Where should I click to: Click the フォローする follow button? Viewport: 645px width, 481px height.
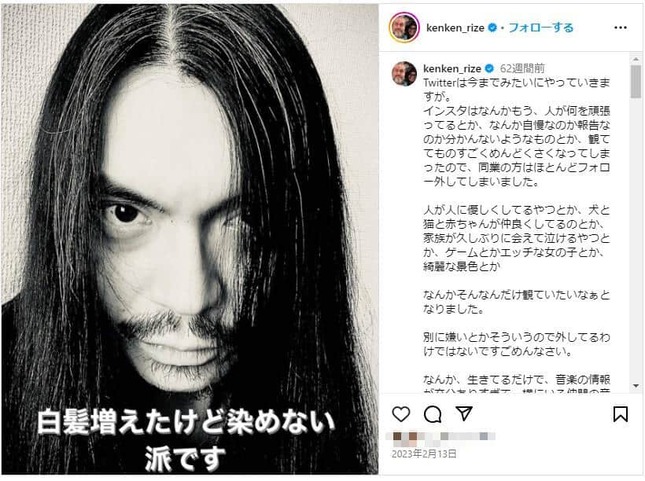click(x=541, y=28)
